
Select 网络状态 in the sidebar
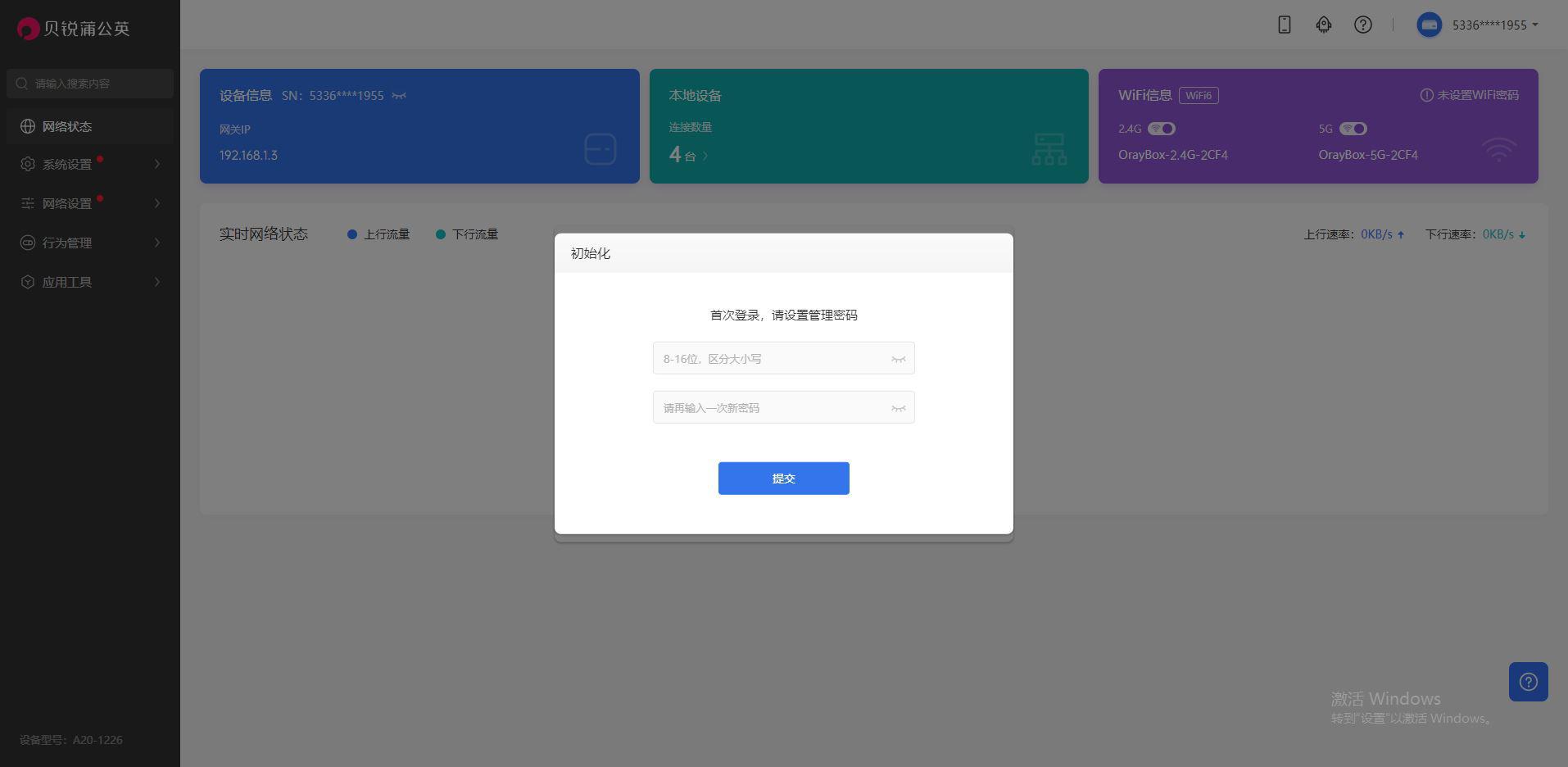point(67,126)
